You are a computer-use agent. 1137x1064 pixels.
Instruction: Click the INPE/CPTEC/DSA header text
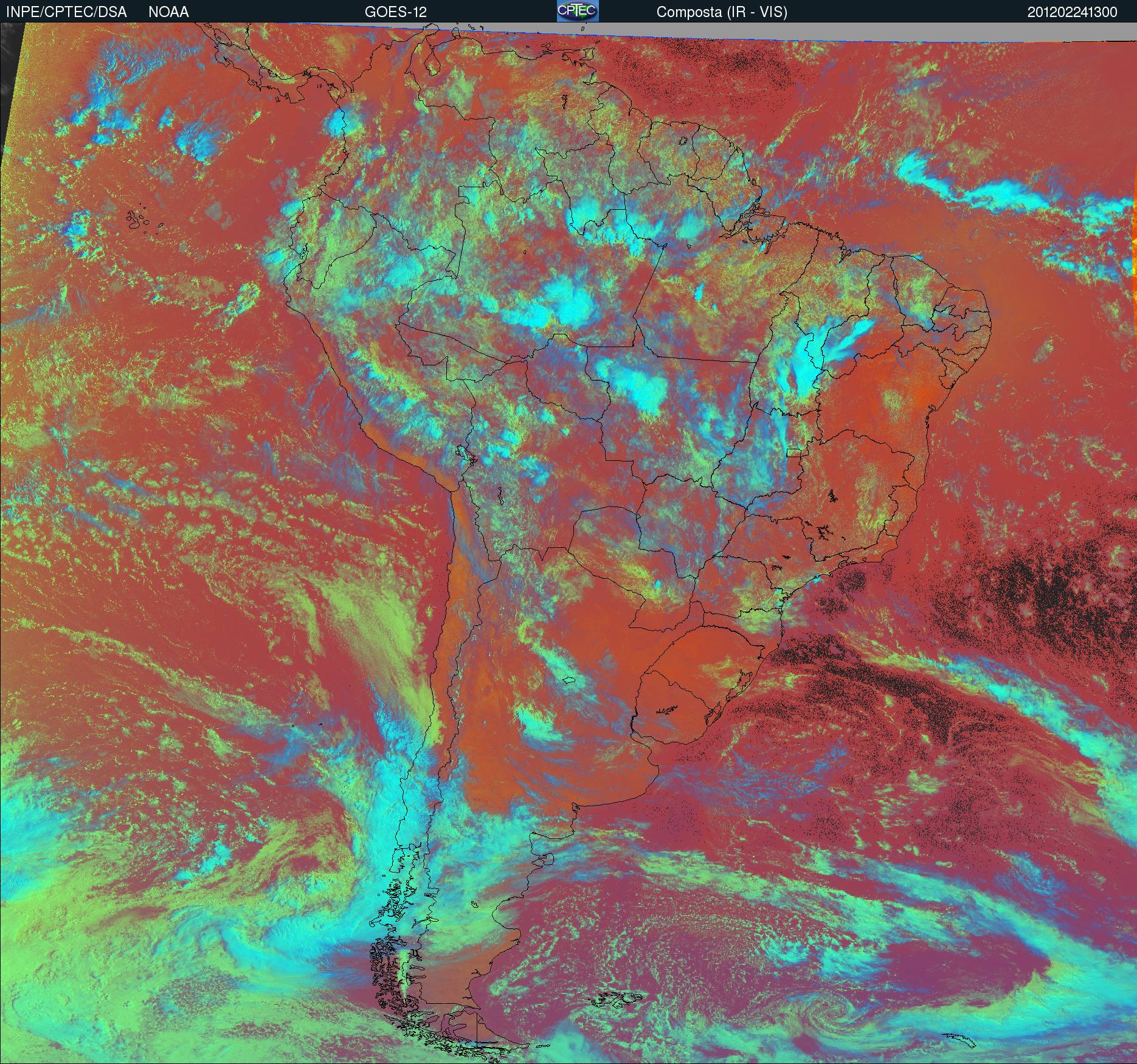(x=66, y=12)
